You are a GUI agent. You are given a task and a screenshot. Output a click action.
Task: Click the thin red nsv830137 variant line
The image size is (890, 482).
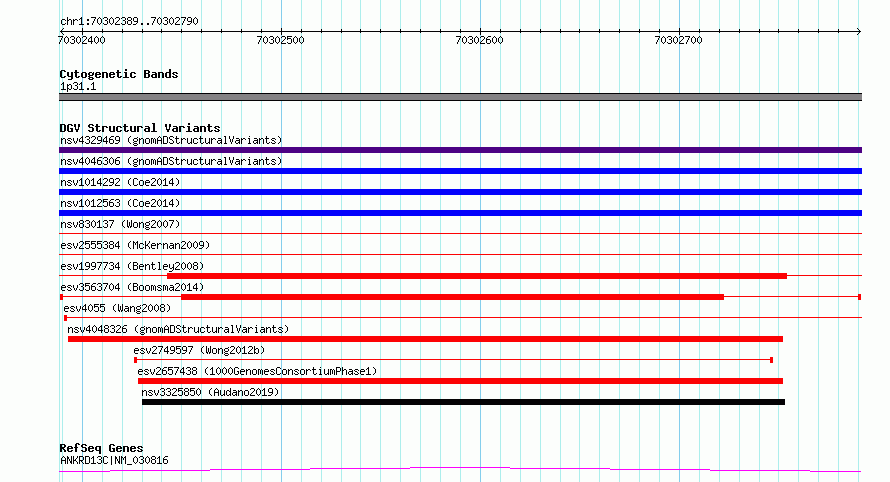tap(460, 233)
